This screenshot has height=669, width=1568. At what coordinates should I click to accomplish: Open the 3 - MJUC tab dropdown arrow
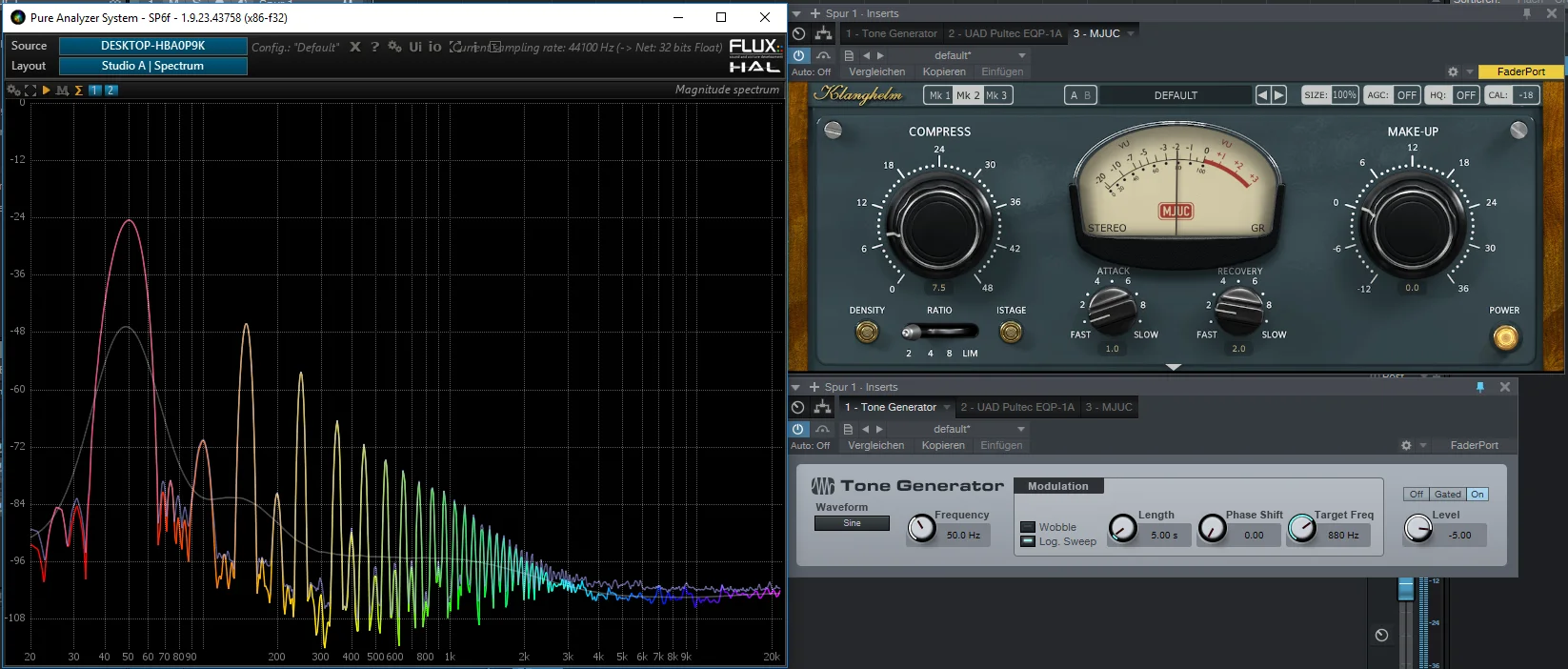tap(1131, 33)
